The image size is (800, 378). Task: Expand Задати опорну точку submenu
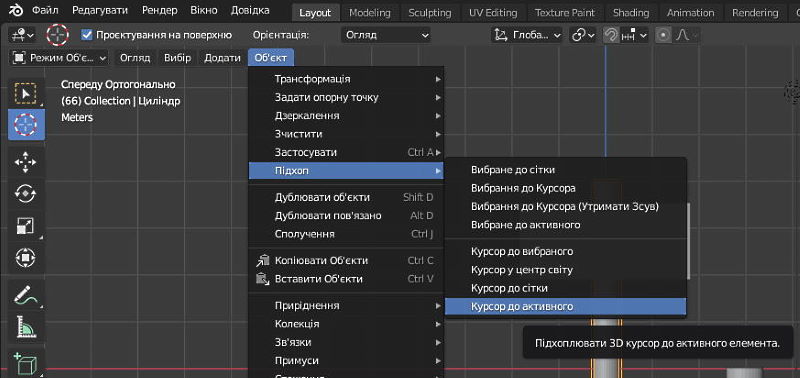click(x=346, y=97)
